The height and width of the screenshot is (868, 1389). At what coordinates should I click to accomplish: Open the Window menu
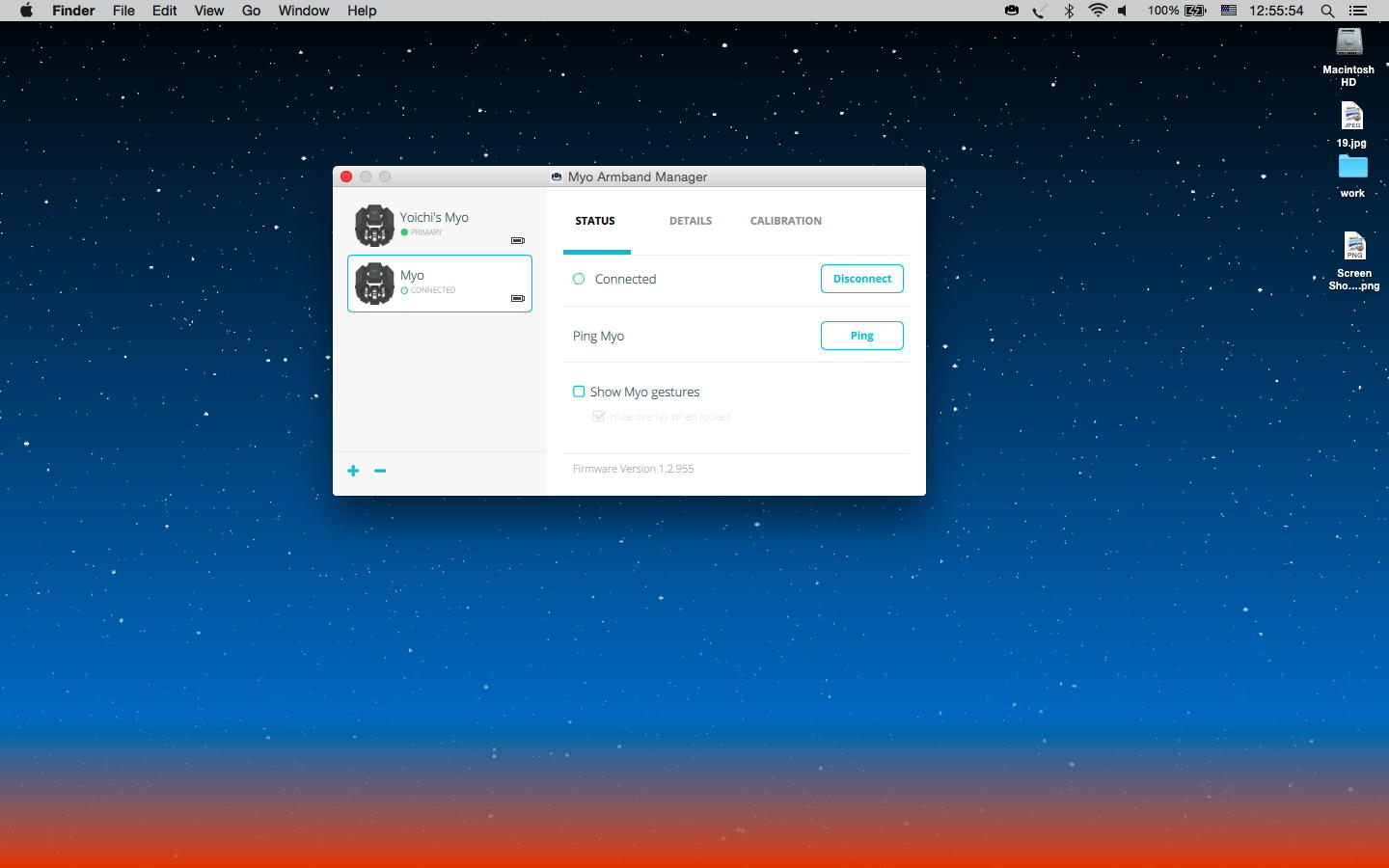[x=304, y=11]
